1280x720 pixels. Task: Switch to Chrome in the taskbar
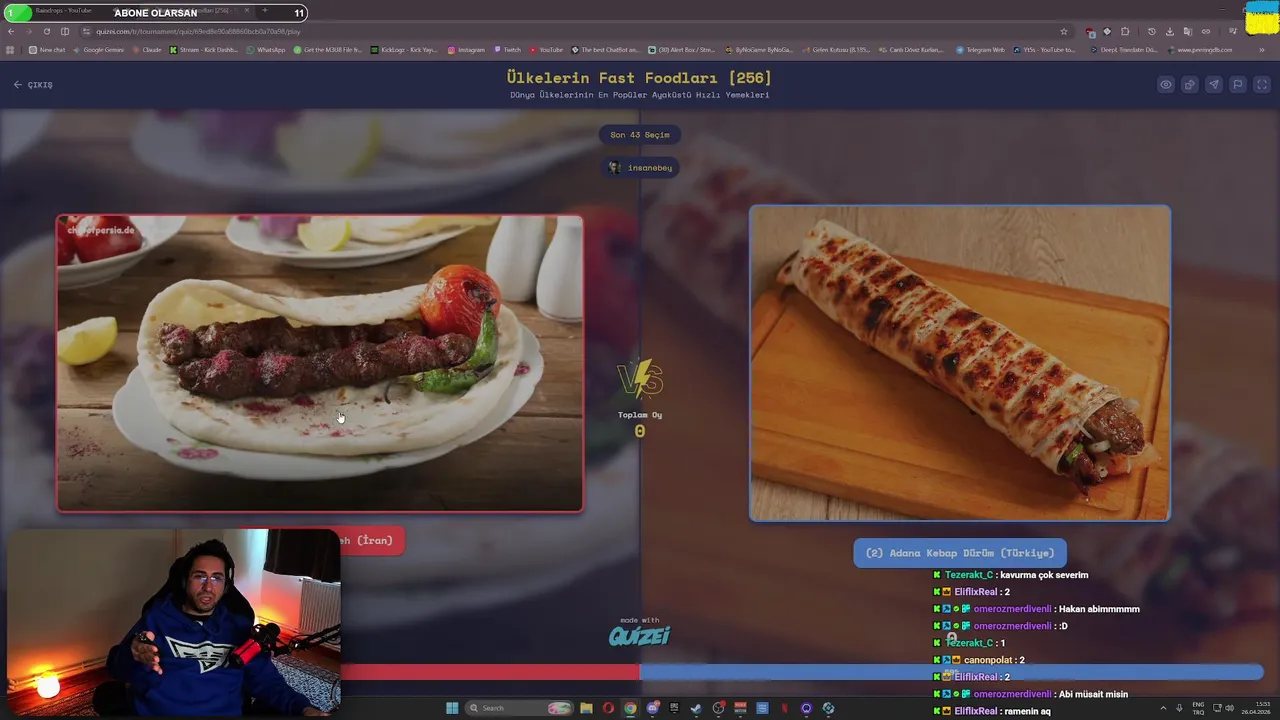point(630,708)
